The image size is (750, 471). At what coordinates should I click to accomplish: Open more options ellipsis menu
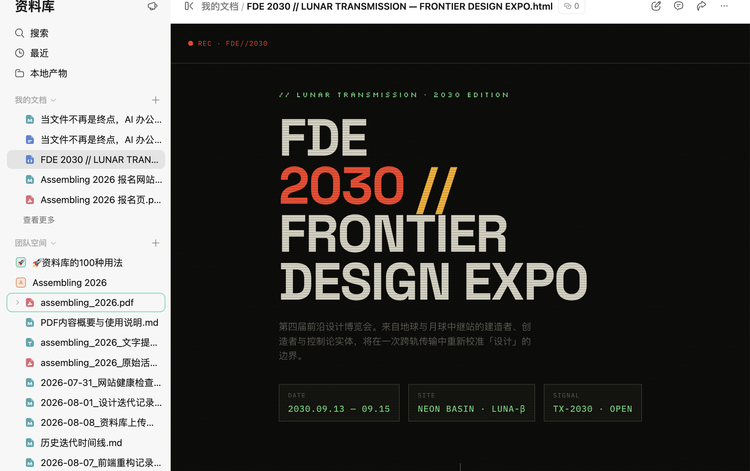coord(724,6)
